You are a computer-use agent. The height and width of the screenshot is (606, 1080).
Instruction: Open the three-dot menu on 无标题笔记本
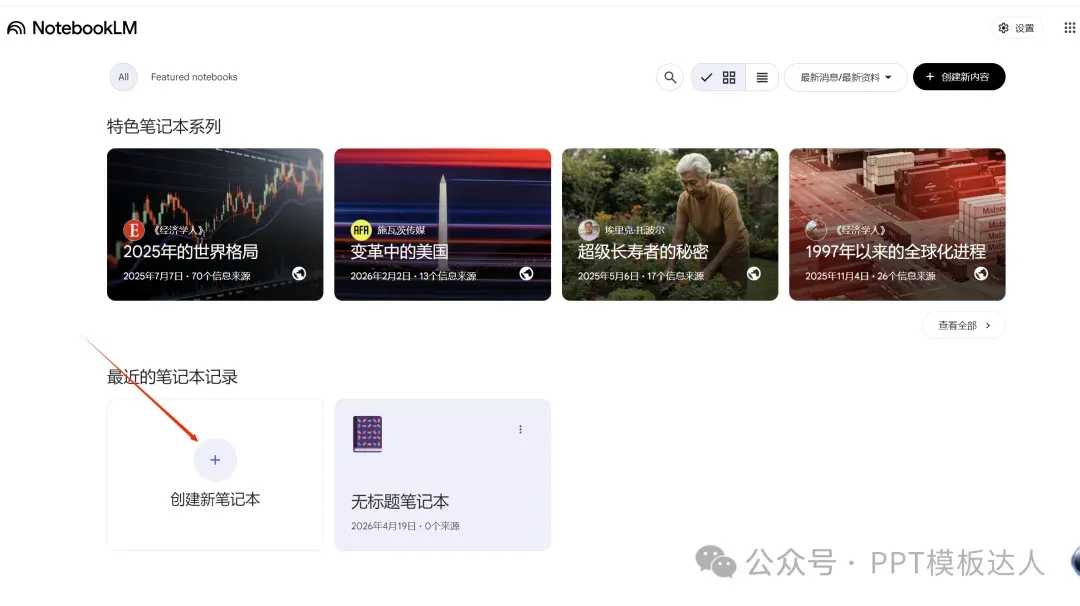tap(520, 429)
